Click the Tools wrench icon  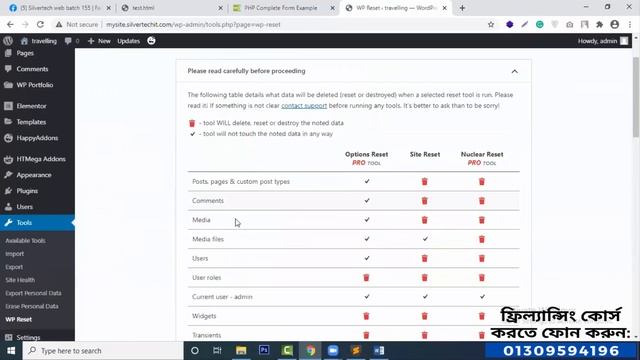click(x=8, y=222)
